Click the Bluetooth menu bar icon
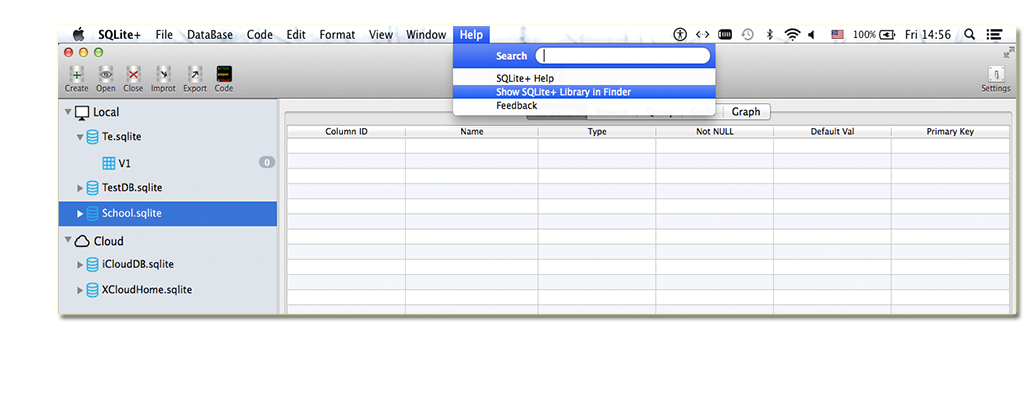The image size is (1024, 410). [x=770, y=35]
